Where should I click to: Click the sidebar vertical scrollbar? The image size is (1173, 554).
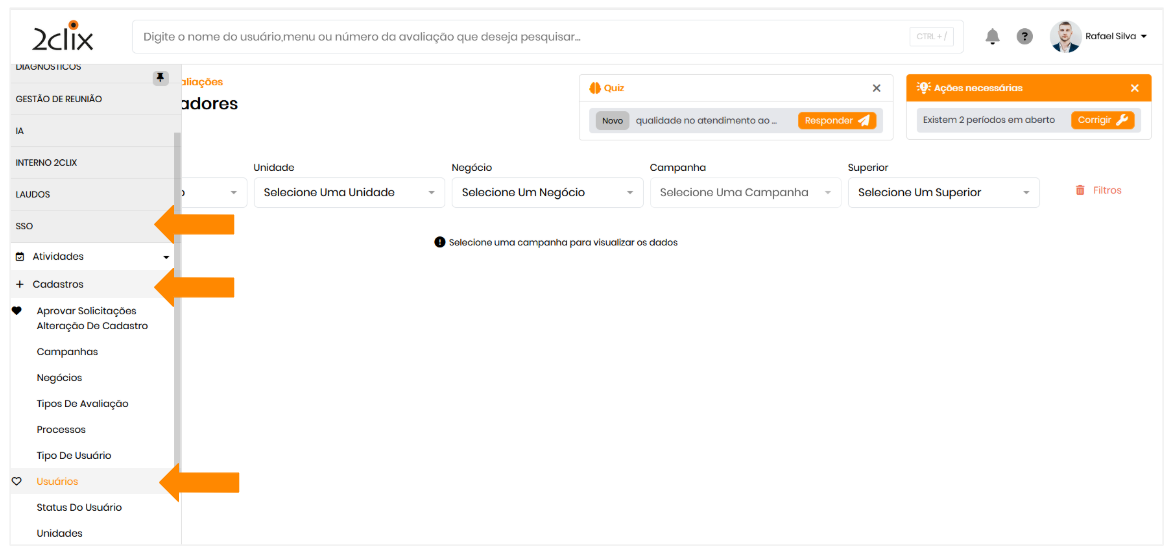coord(178,300)
